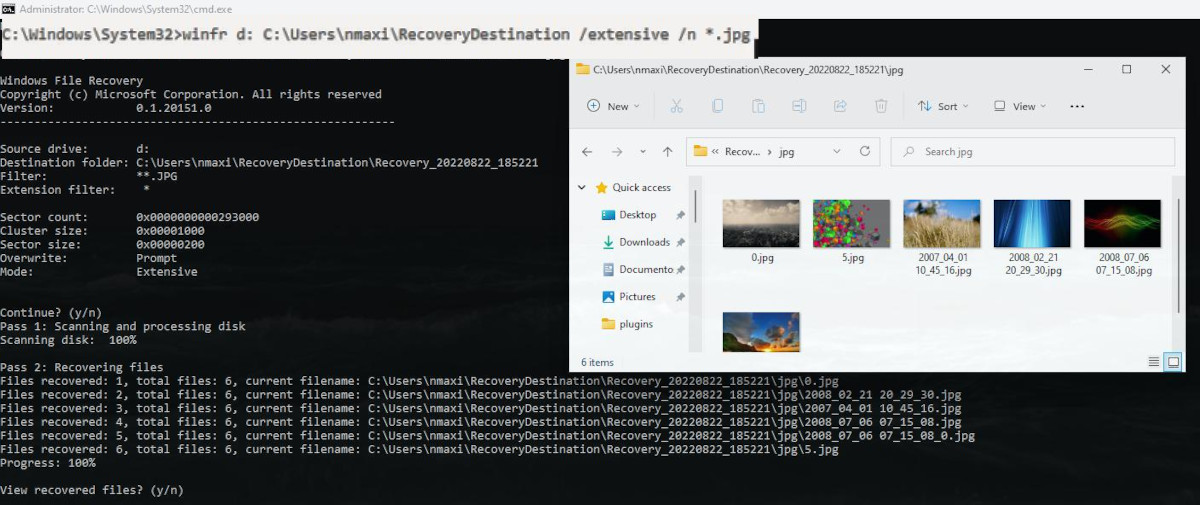Click the forward navigation arrow

pos(617,152)
